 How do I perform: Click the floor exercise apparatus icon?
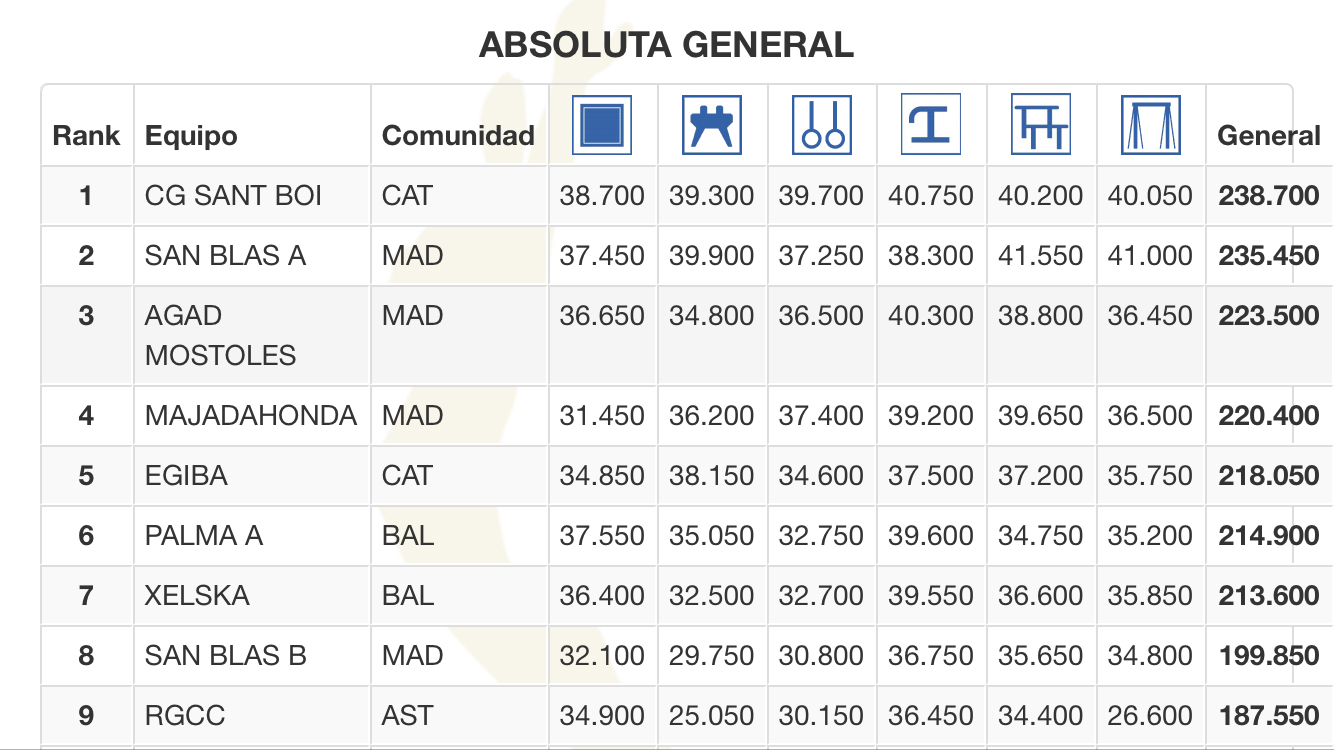pyautogui.click(x=602, y=125)
